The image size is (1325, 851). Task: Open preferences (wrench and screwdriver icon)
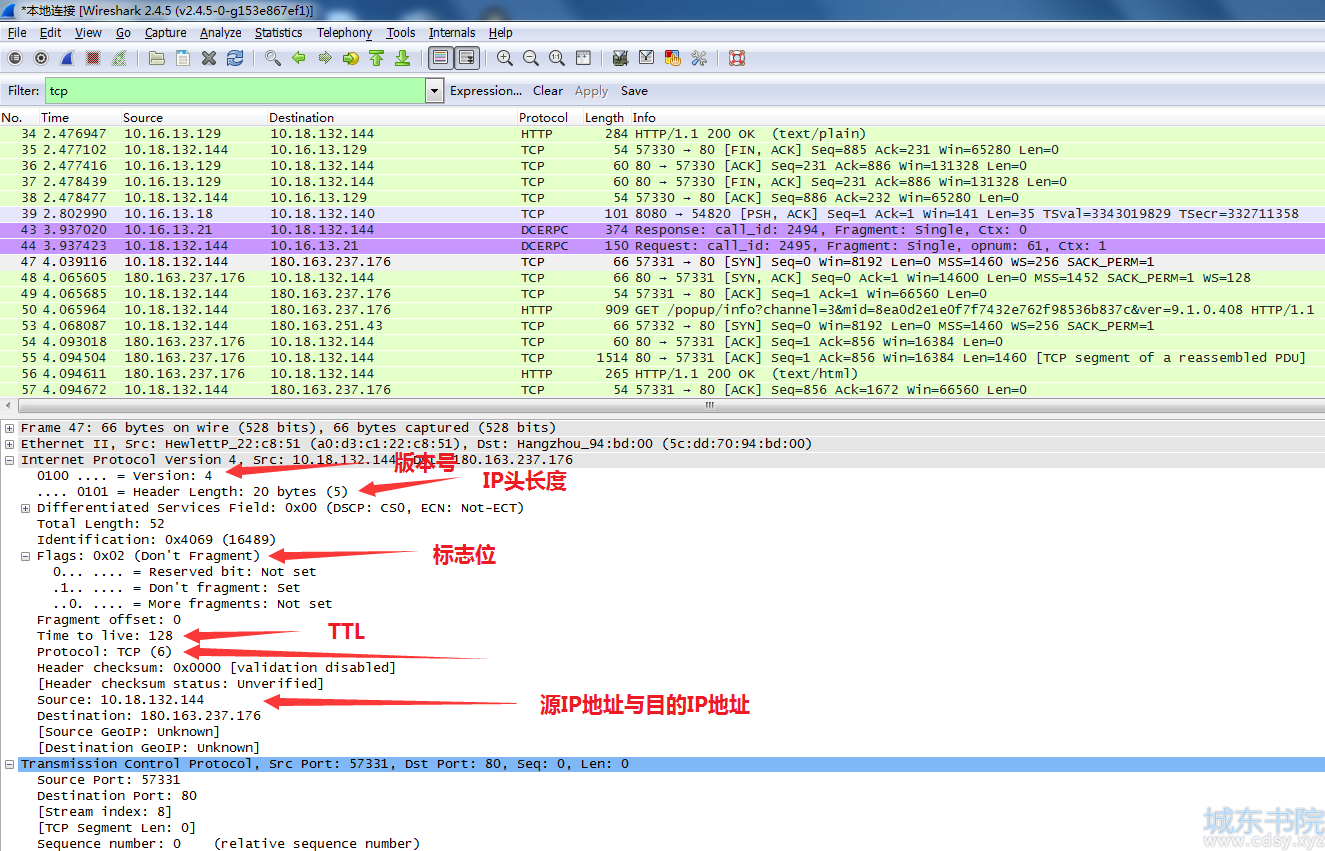point(699,58)
